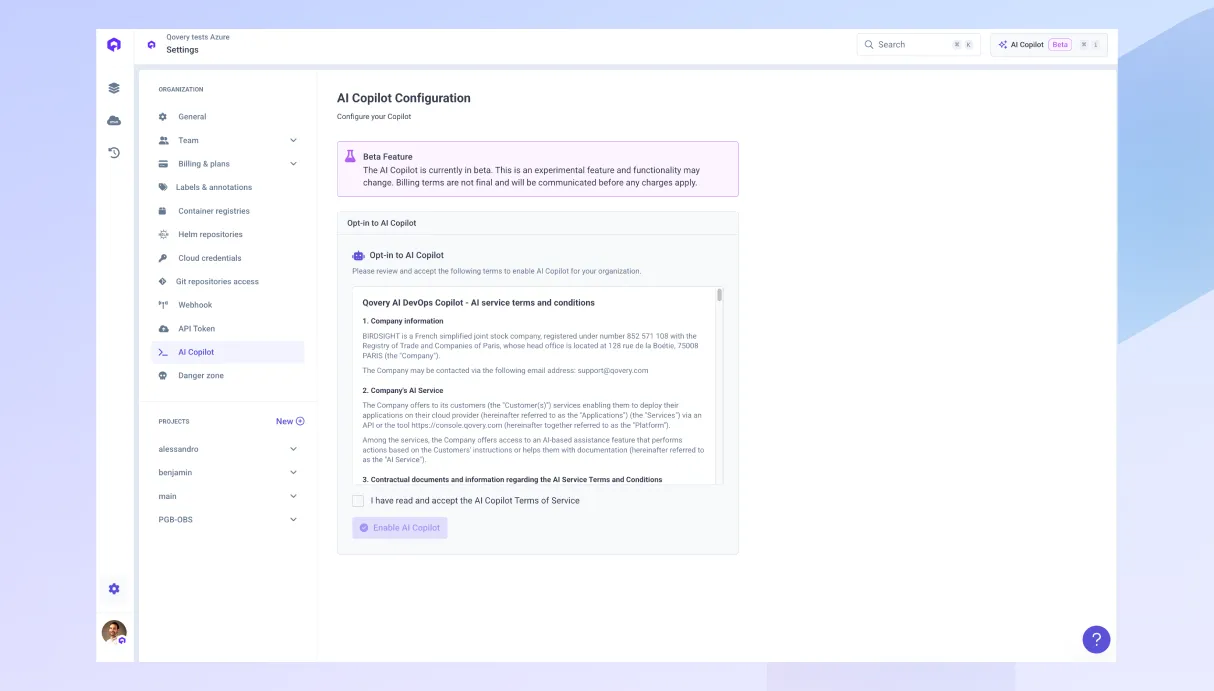1214x691 pixels.
Task: Go to Cloud credentials
Action: coord(228,258)
